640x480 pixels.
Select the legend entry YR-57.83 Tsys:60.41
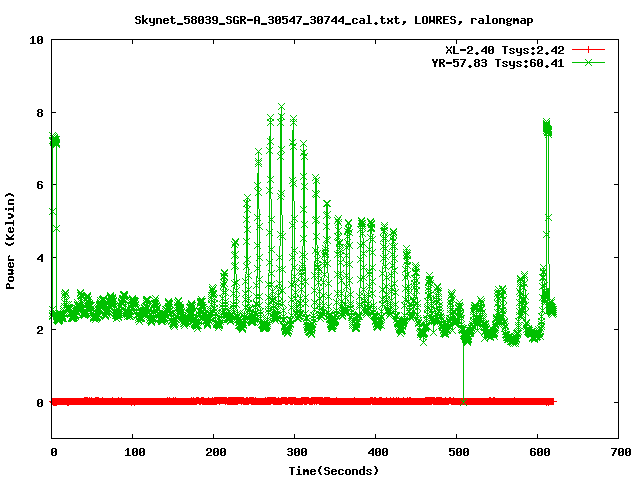click(498, 63)
